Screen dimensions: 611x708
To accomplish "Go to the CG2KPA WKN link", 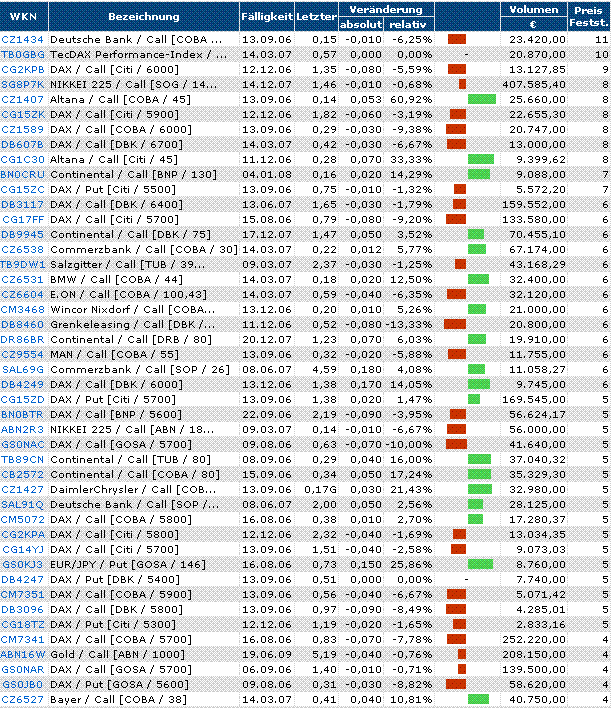I will coord(23,535).
